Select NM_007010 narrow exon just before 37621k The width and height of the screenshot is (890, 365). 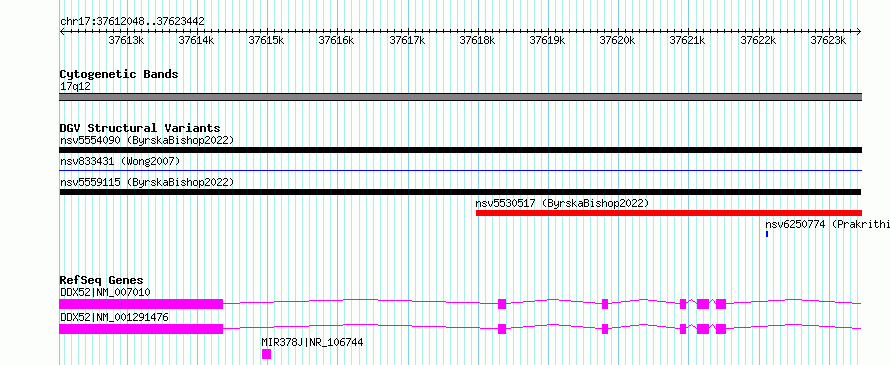[x=683, y=304]
